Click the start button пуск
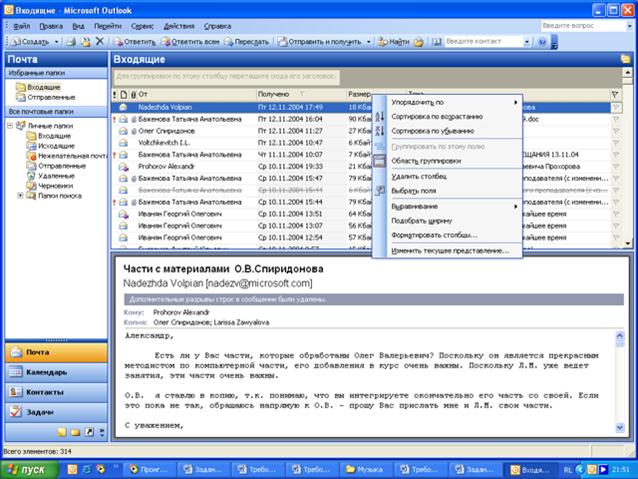This screenshot has height=479, width=638. 29,470
